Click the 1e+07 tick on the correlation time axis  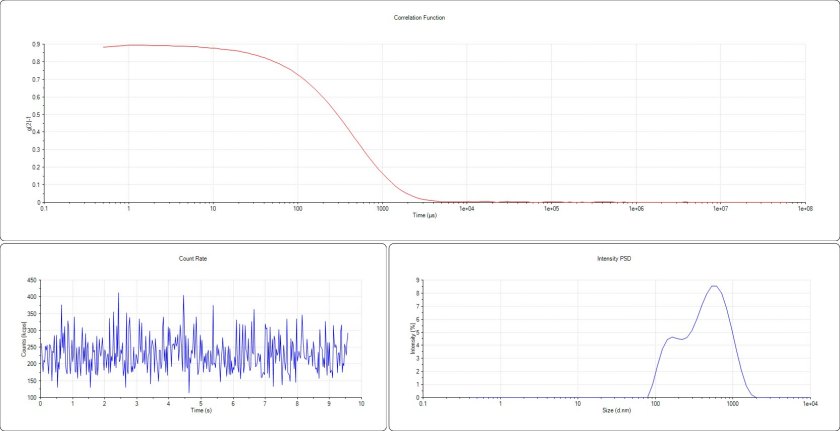(721, 209)
